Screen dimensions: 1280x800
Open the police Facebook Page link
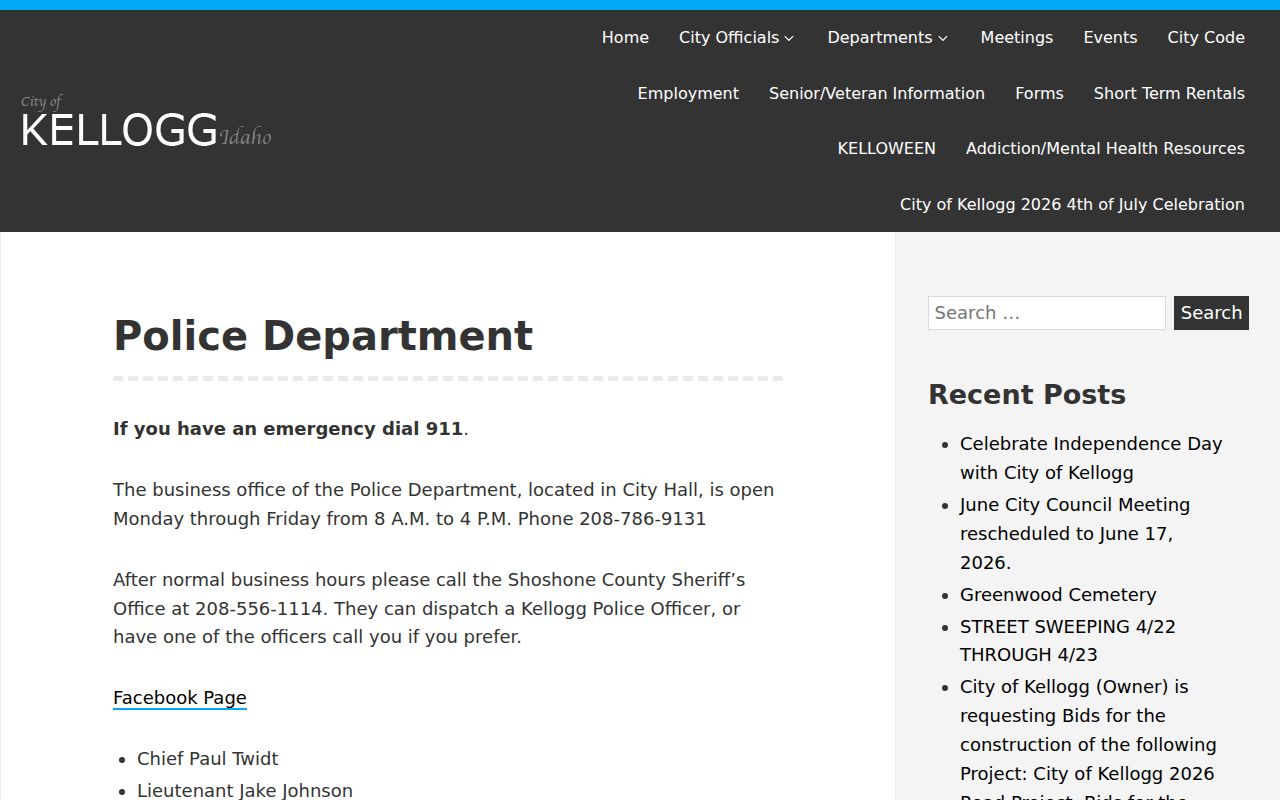click(x=180, y=698)
